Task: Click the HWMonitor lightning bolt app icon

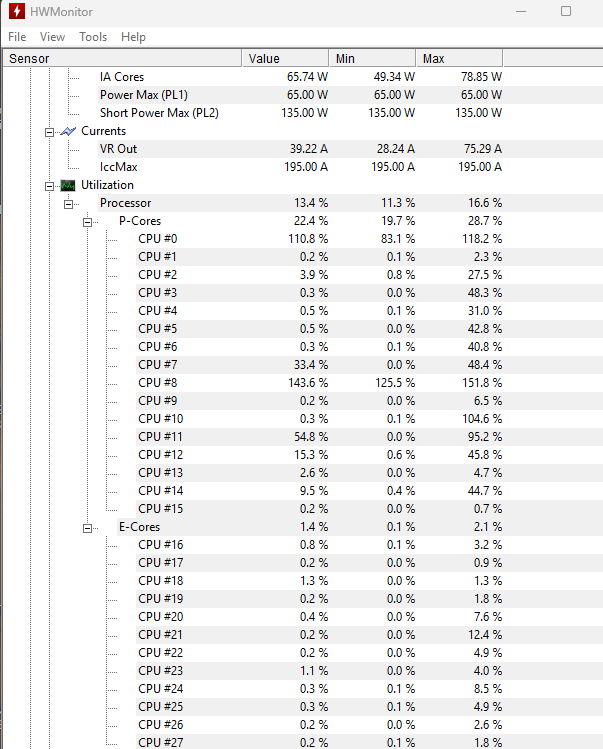Action: coord(17,11)
